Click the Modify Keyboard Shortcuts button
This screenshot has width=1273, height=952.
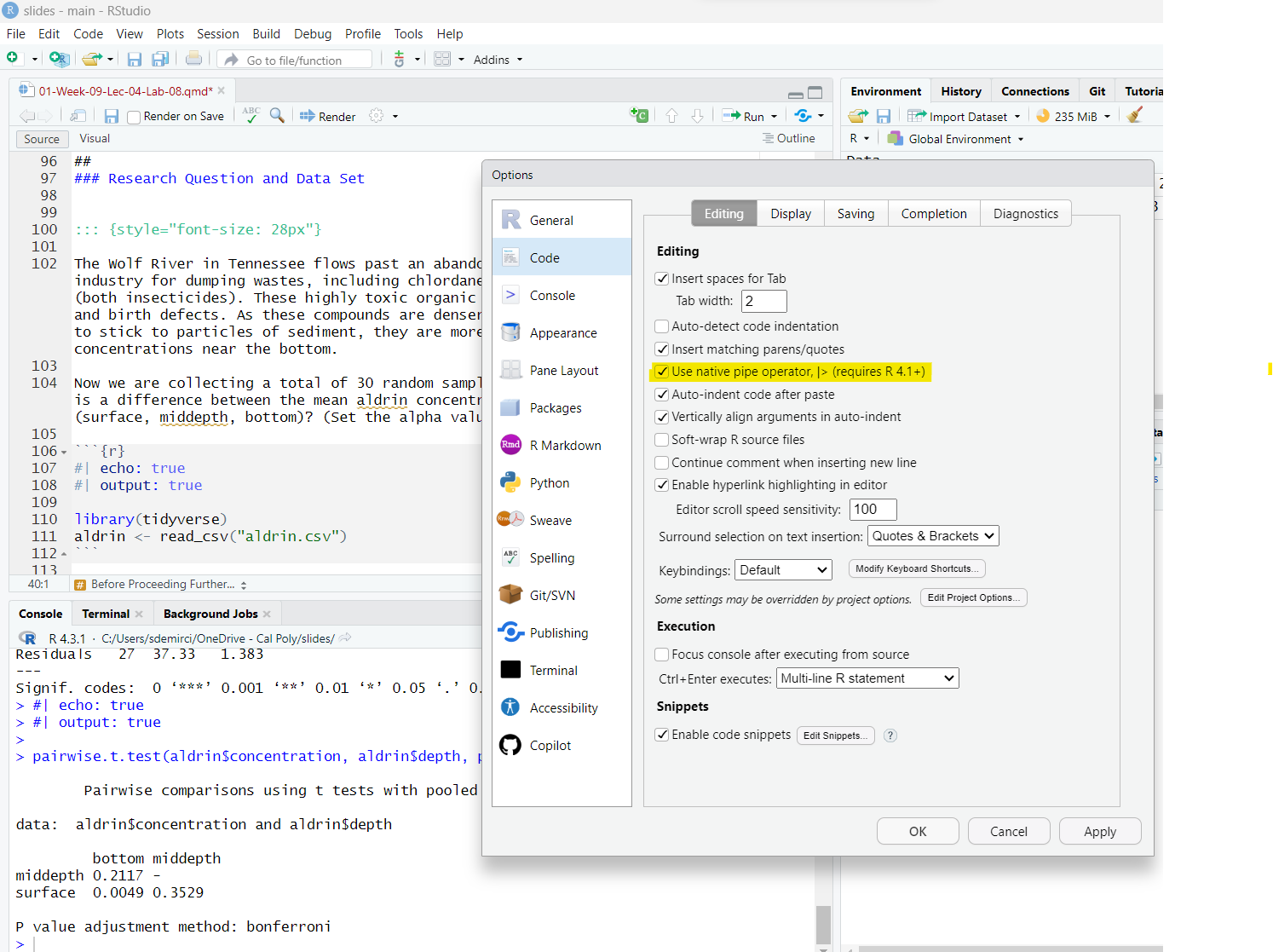click(916, 569)
